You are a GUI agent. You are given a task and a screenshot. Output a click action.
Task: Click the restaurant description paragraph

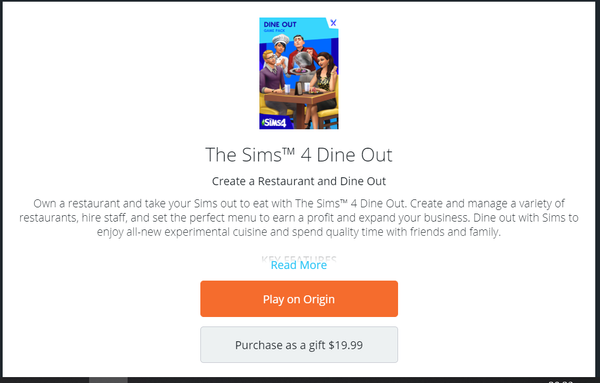click(299, 217)
